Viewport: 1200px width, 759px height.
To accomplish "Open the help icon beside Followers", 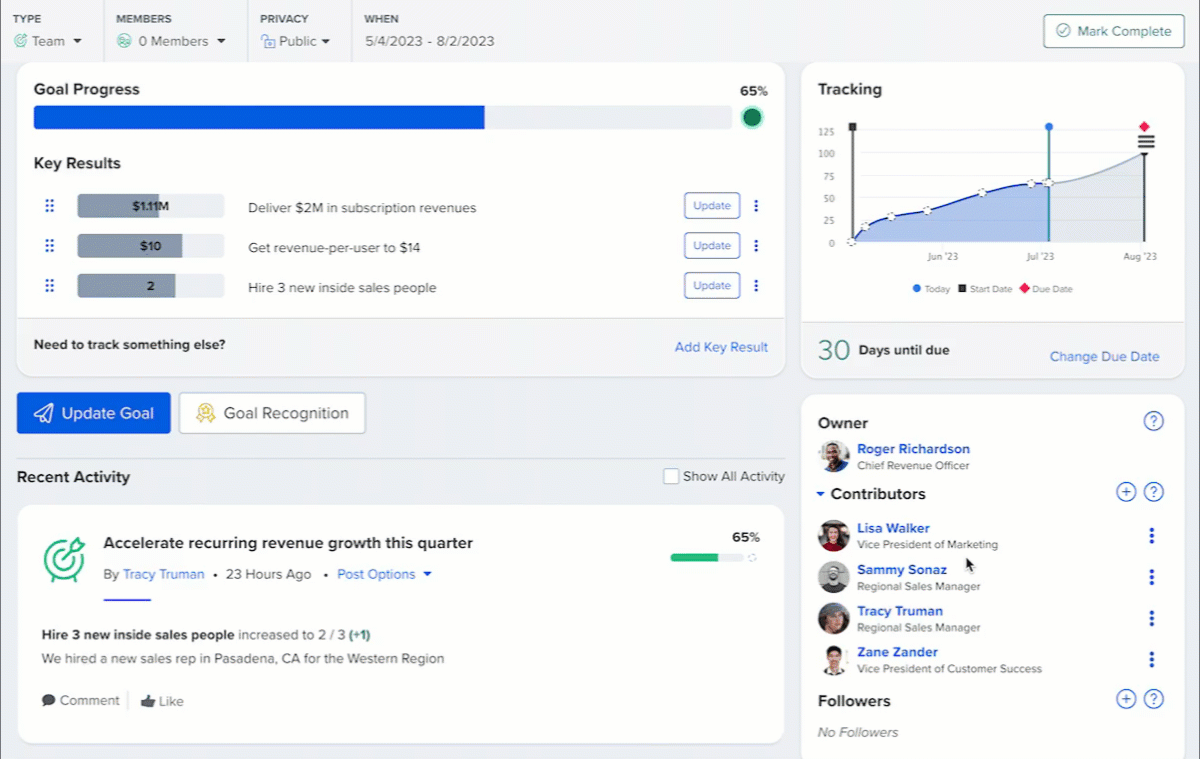I will 1154,699.
